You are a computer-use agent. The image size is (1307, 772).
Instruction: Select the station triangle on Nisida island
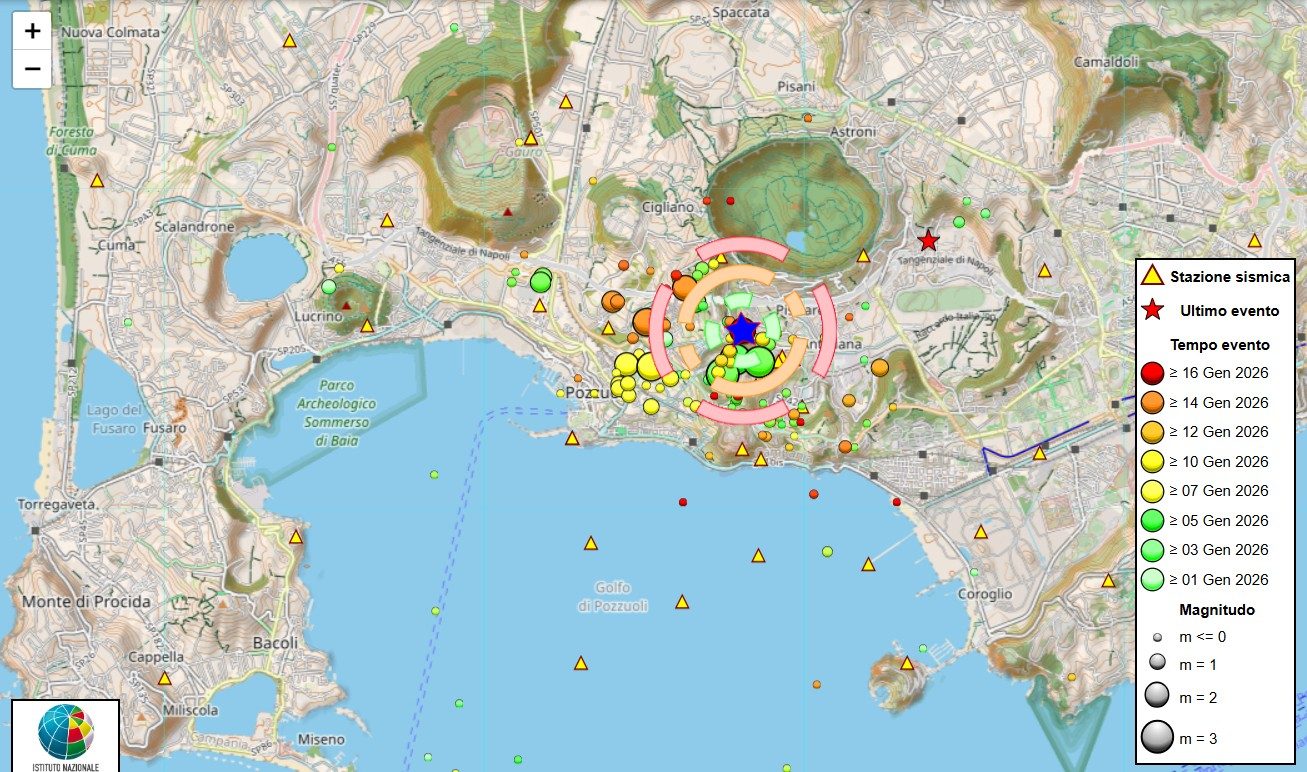(x=907, y=663)
